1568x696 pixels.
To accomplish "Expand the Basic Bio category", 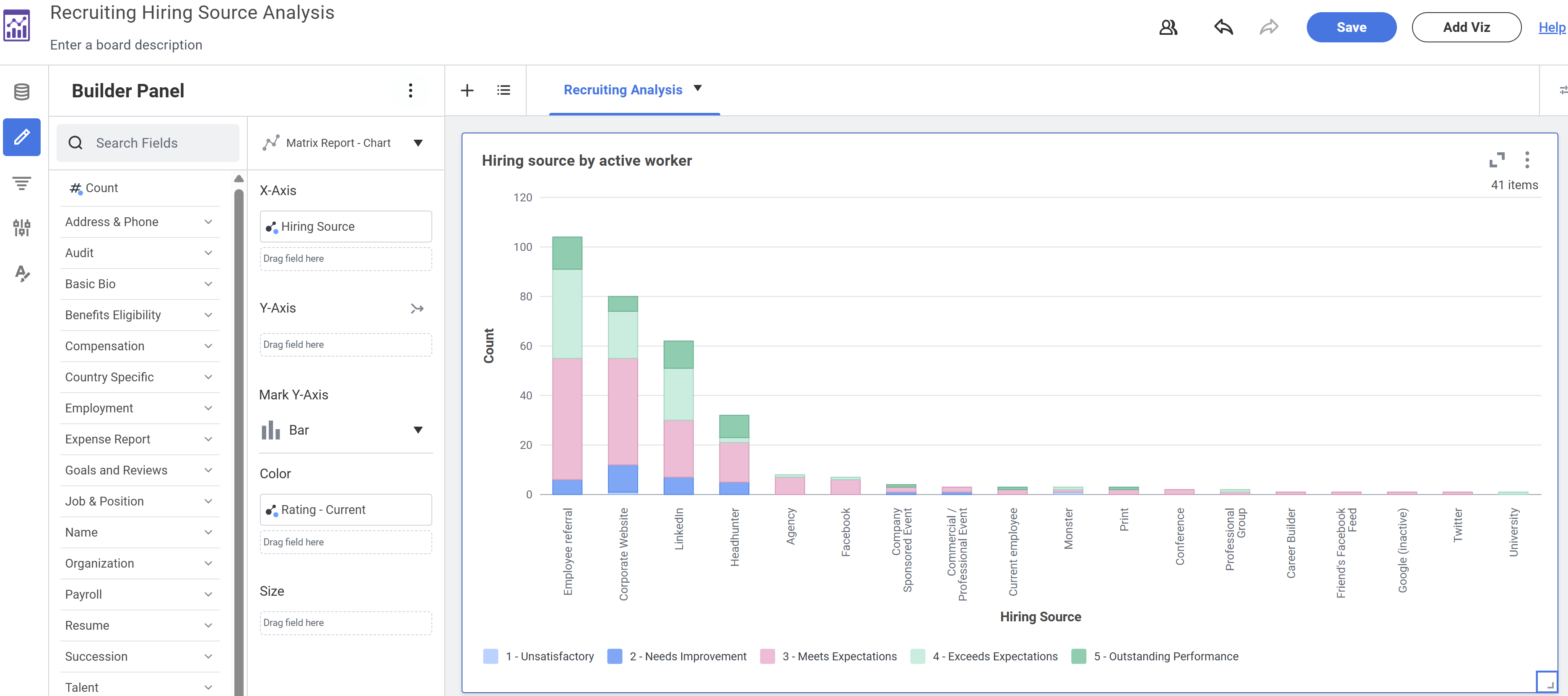I will click(139, 284).
